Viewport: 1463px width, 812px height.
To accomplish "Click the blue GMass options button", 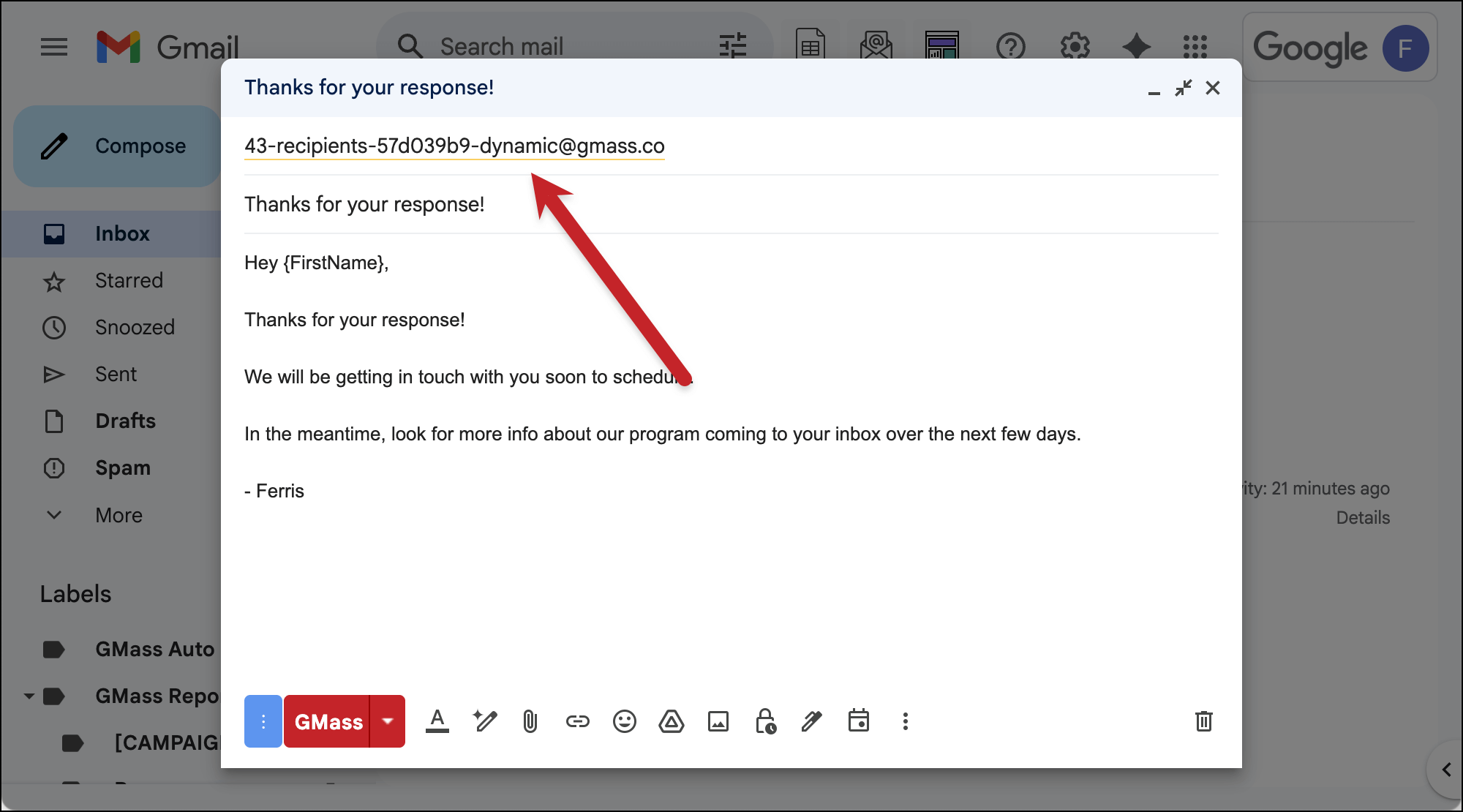I will [x=263, y=721].
